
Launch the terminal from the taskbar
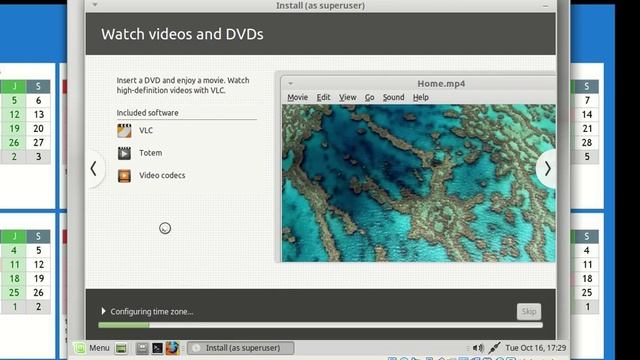157,348
